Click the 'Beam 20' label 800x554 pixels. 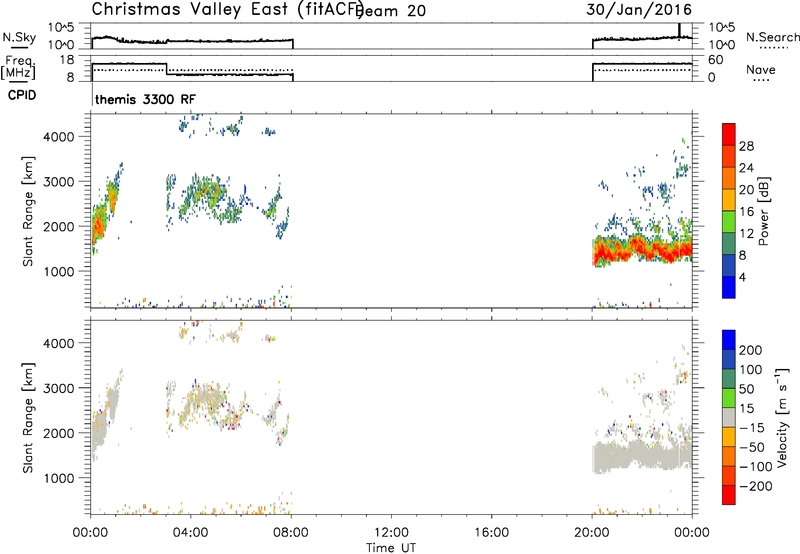[x=391, y=11]
